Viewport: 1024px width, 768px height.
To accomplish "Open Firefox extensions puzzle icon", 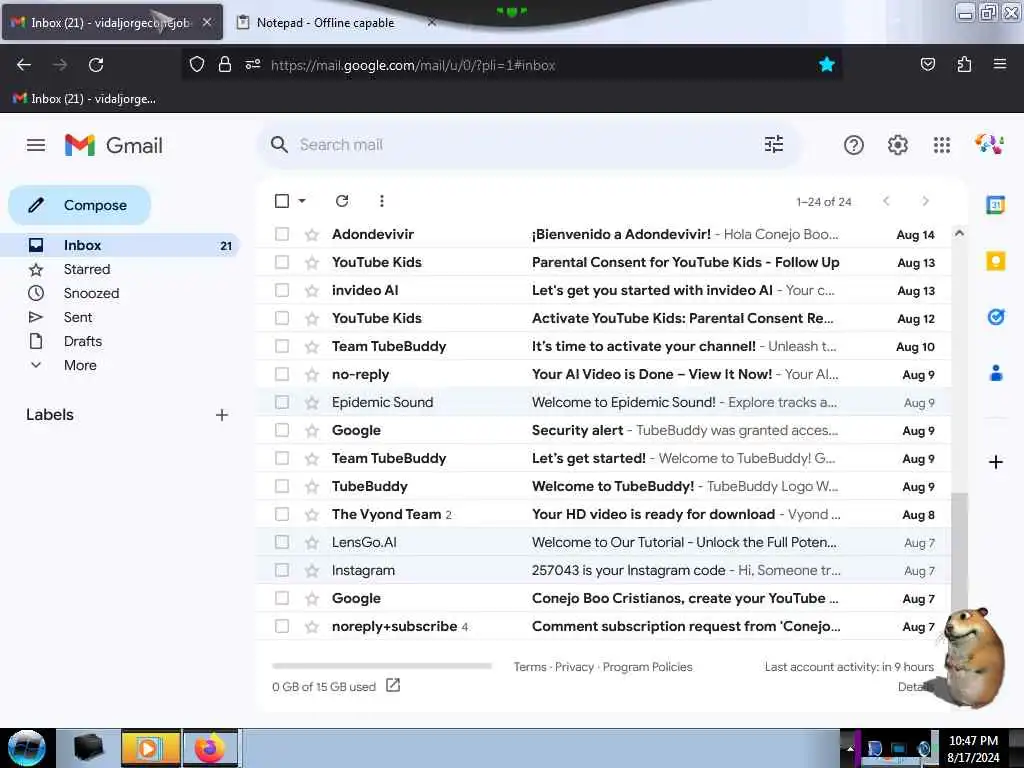I will pos(964,64).
